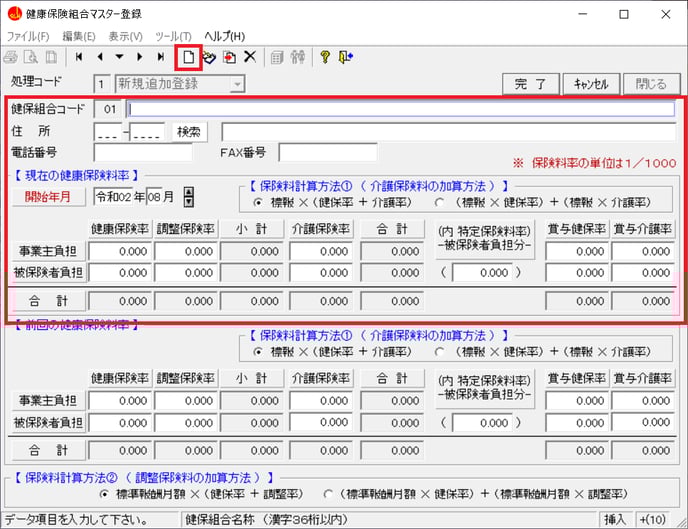Click the 健保組合コード 01 field

click(x=110, y=109)
